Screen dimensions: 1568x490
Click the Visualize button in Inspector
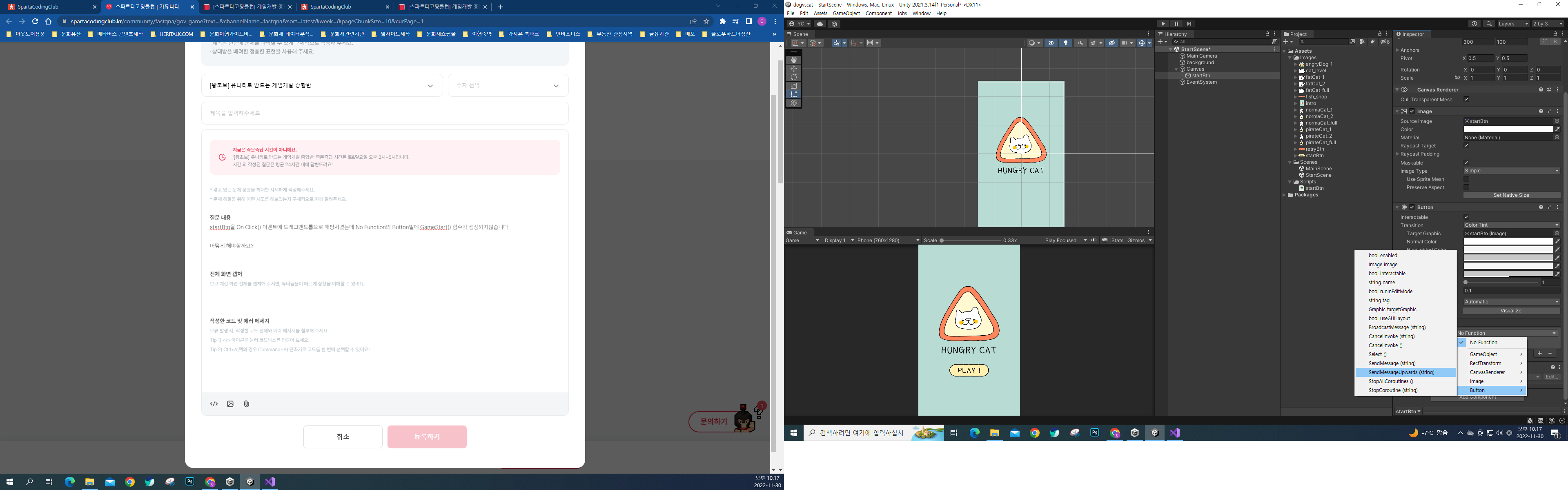[1511, 311]
